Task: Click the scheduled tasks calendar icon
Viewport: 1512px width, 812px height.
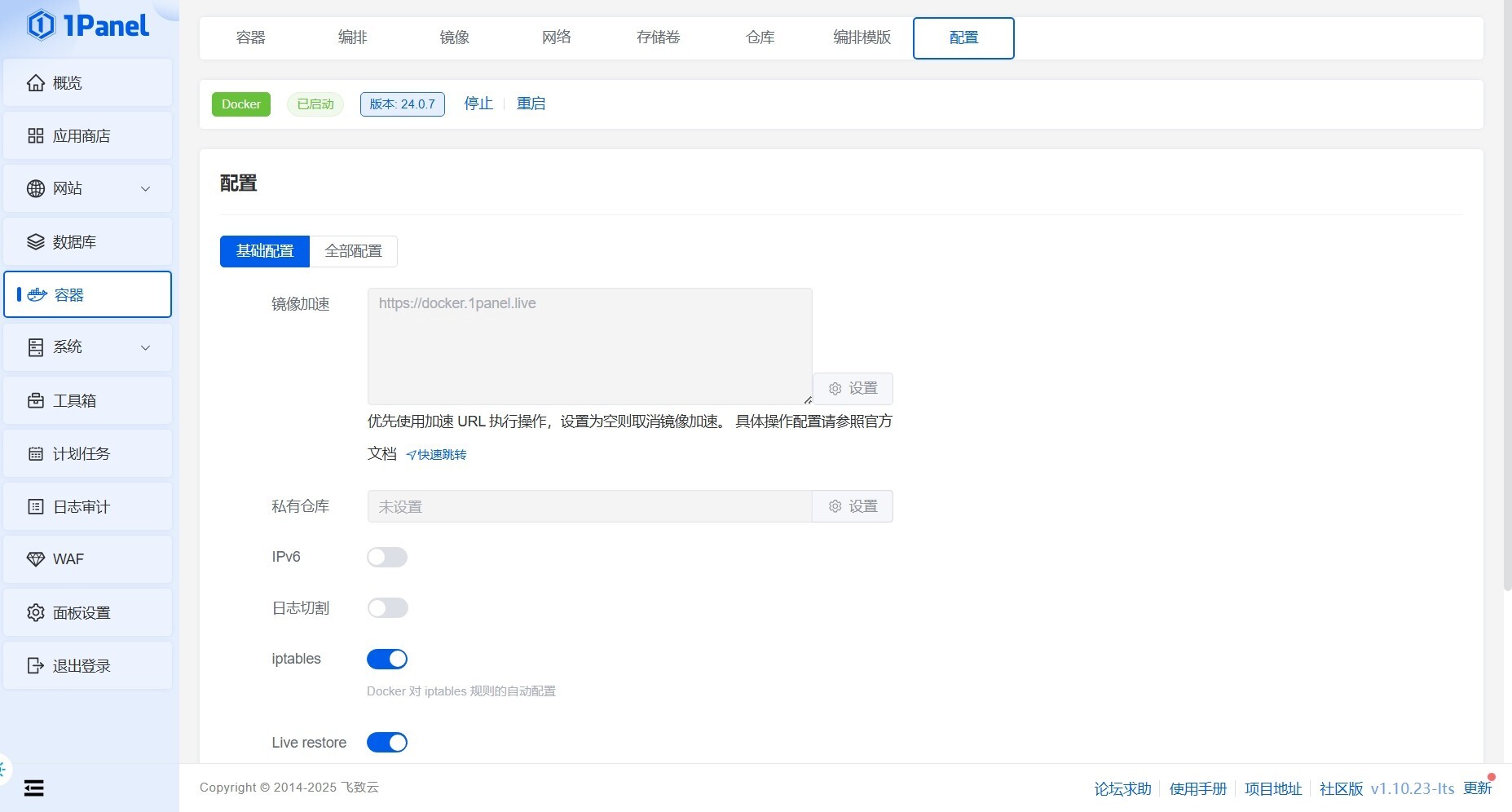Action: point(36,454)
